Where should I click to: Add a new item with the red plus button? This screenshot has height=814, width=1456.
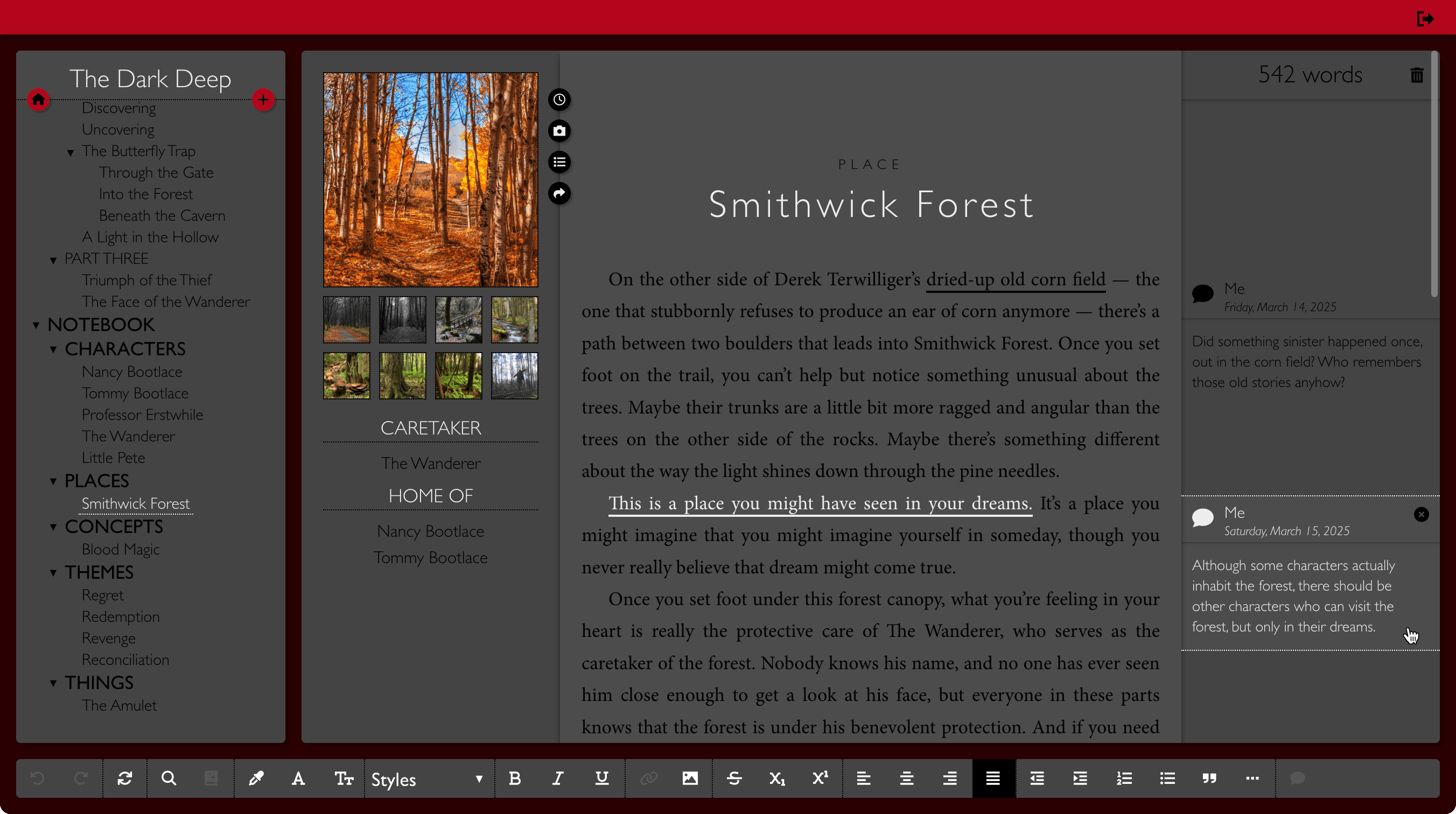point(263,100)
